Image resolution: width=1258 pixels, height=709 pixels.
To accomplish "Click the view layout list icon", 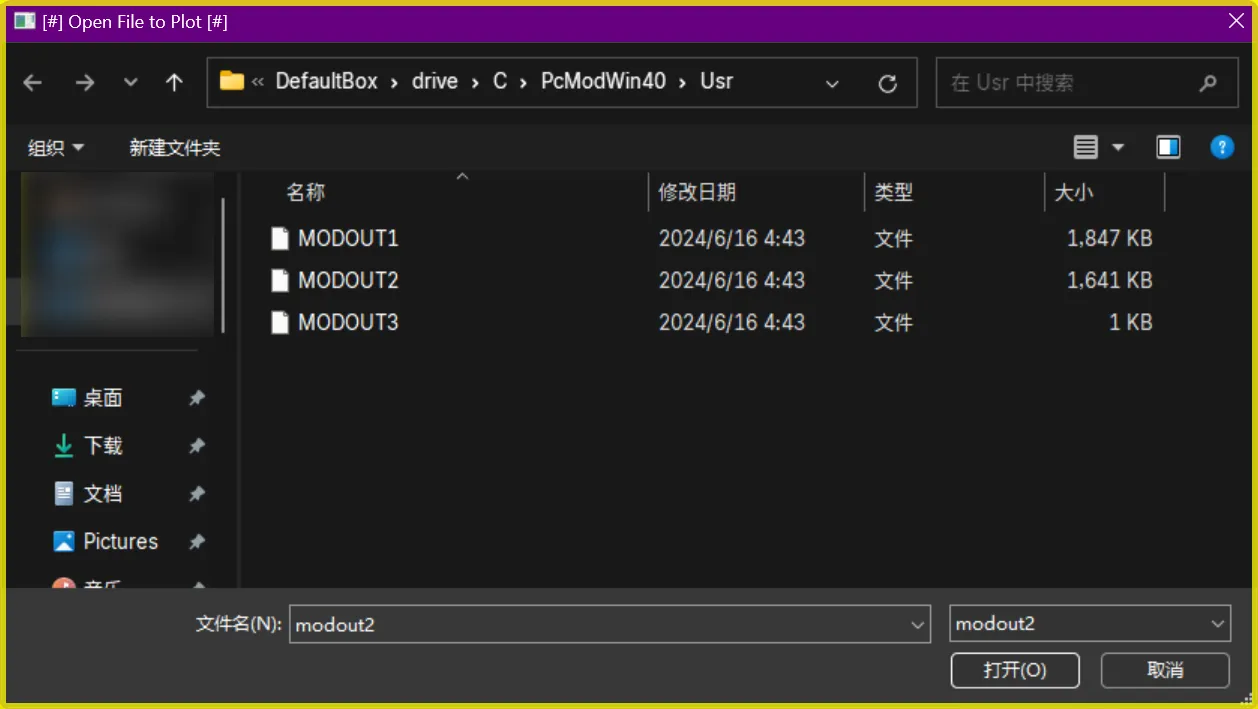I will 1085,148.
